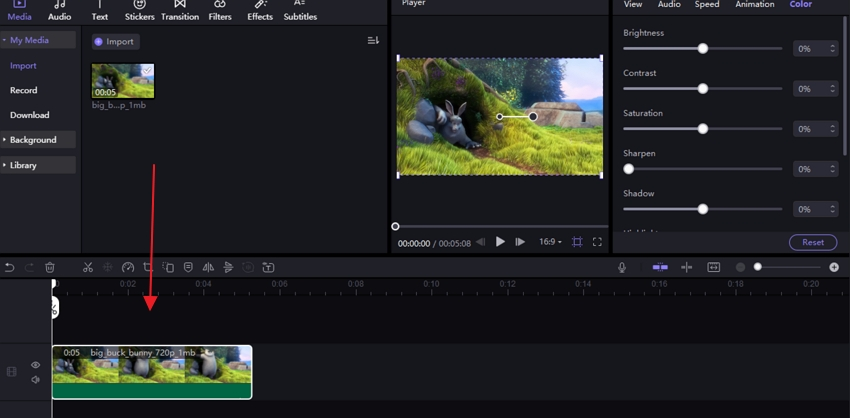Step to next frame in player
The width and height of the screenshot is (850, 418).
coord(520,242)
